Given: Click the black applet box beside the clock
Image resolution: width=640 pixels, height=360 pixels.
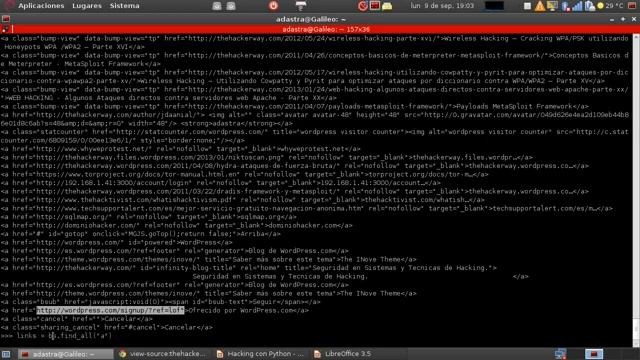Looking at the screenshot, I should point(494,6).
